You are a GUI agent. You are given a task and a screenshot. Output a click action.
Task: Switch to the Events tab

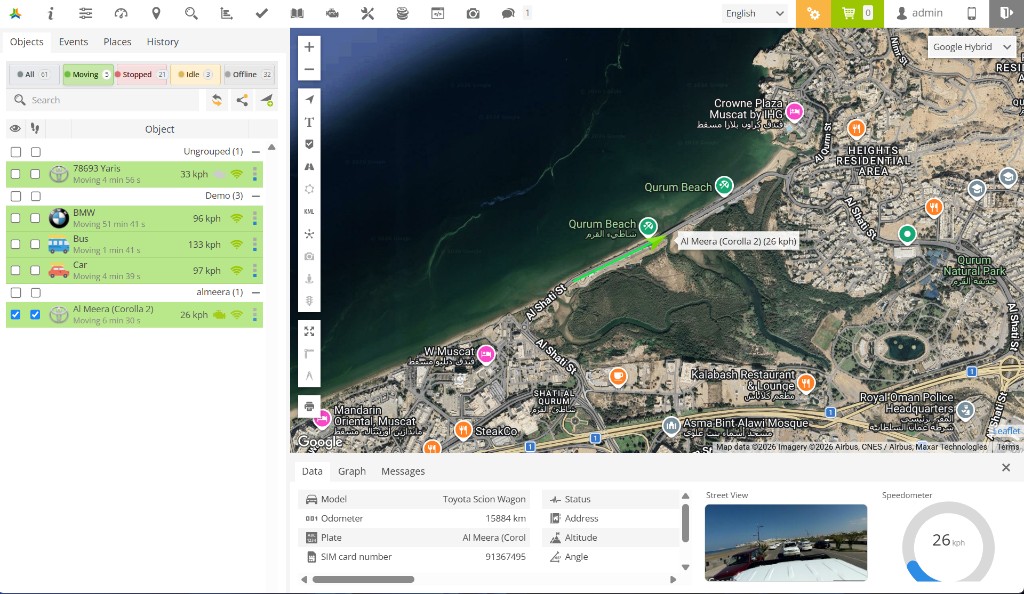point(73,42)
